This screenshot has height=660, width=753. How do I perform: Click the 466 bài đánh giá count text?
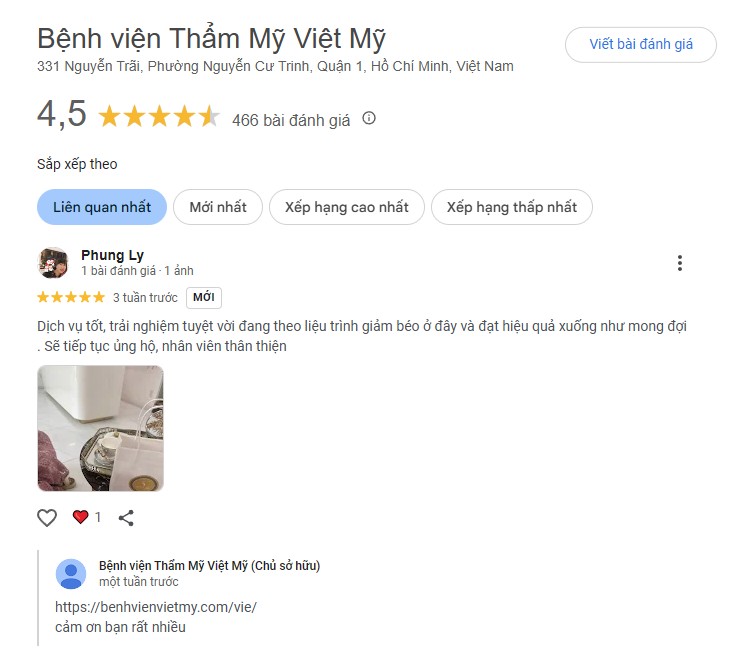click(291, 120)
